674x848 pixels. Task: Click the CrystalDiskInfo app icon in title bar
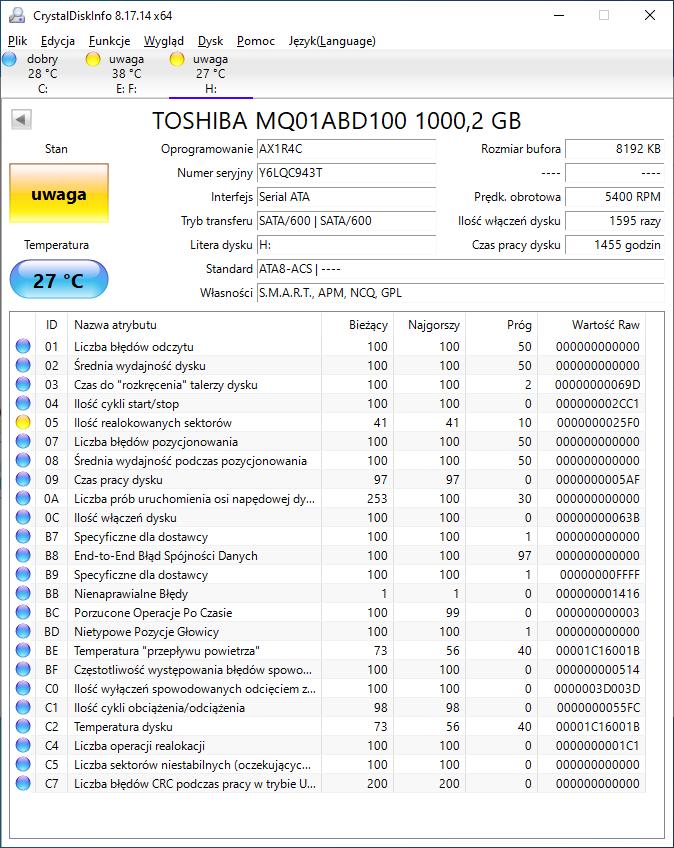click(x=17, y=15)
